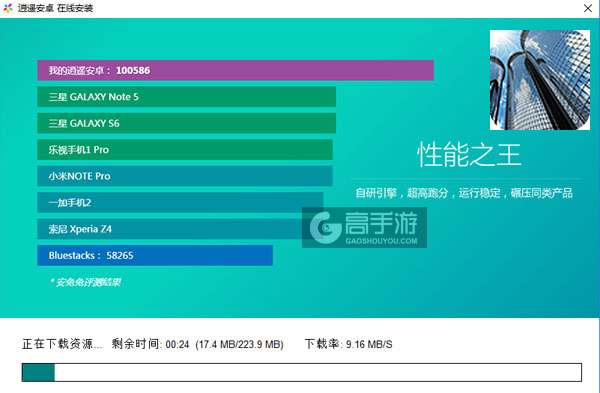Click the 高手游 watermark logo
Screen dimensions: 600x393
coord(364,227)
